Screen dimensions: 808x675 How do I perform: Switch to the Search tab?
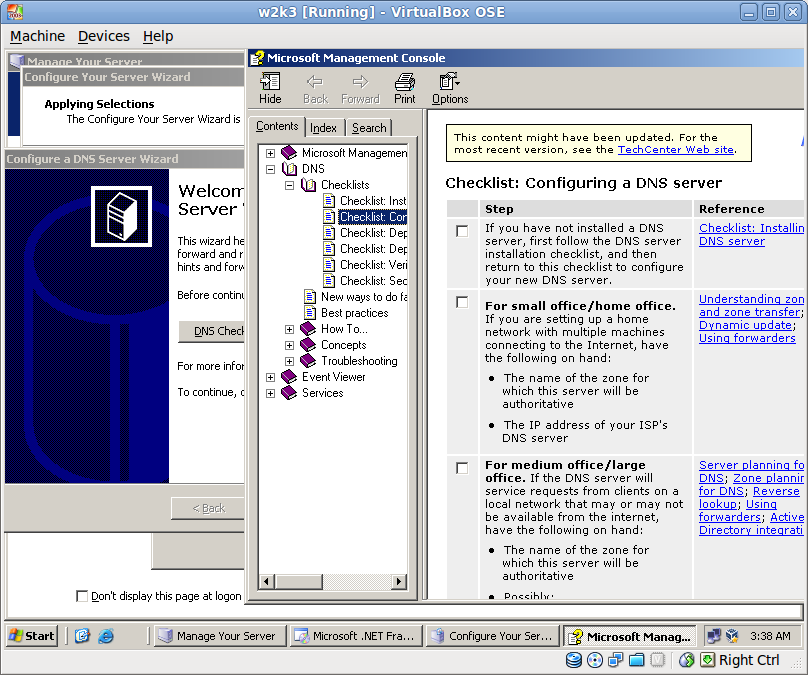[369, 128]
